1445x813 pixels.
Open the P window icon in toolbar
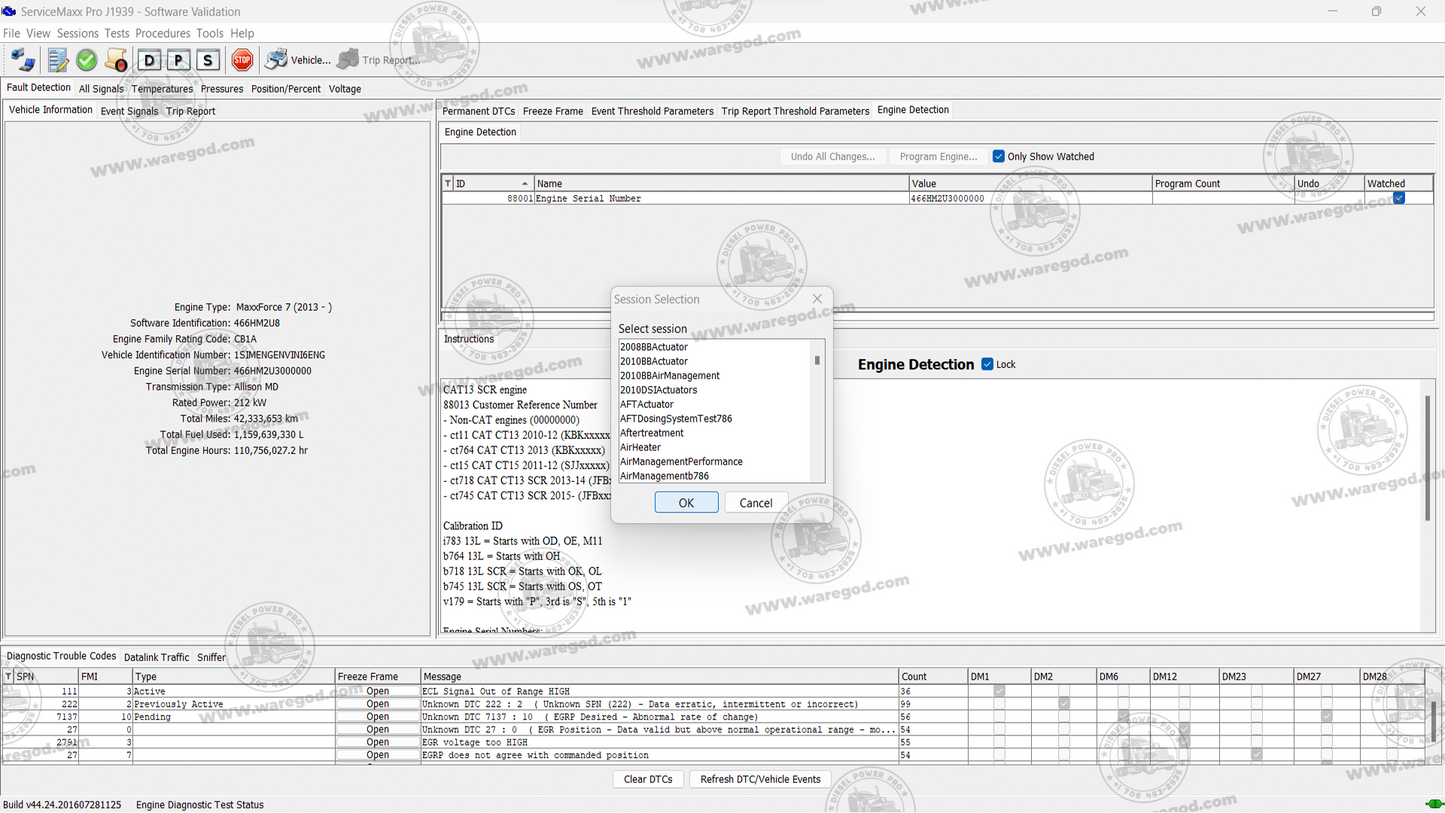click(x=179, y=60)
